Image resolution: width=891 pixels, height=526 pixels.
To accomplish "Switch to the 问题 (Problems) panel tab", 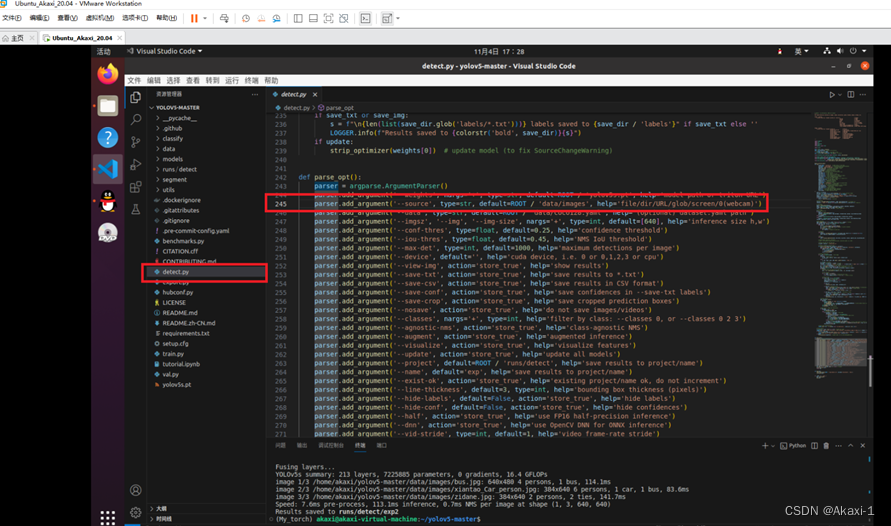I will click(281, 446).
